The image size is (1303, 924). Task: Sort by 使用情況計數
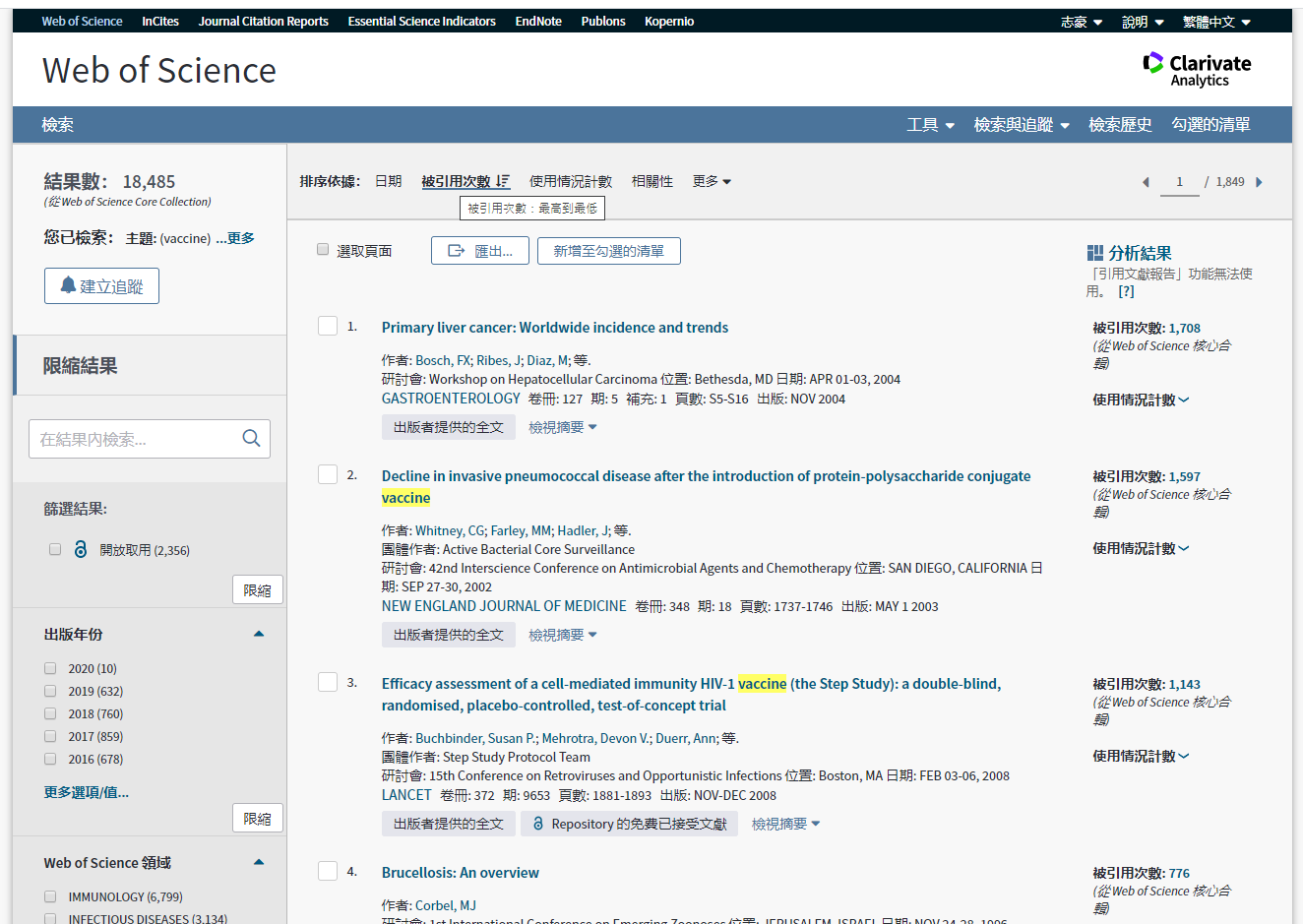click(x=571, y=181)
